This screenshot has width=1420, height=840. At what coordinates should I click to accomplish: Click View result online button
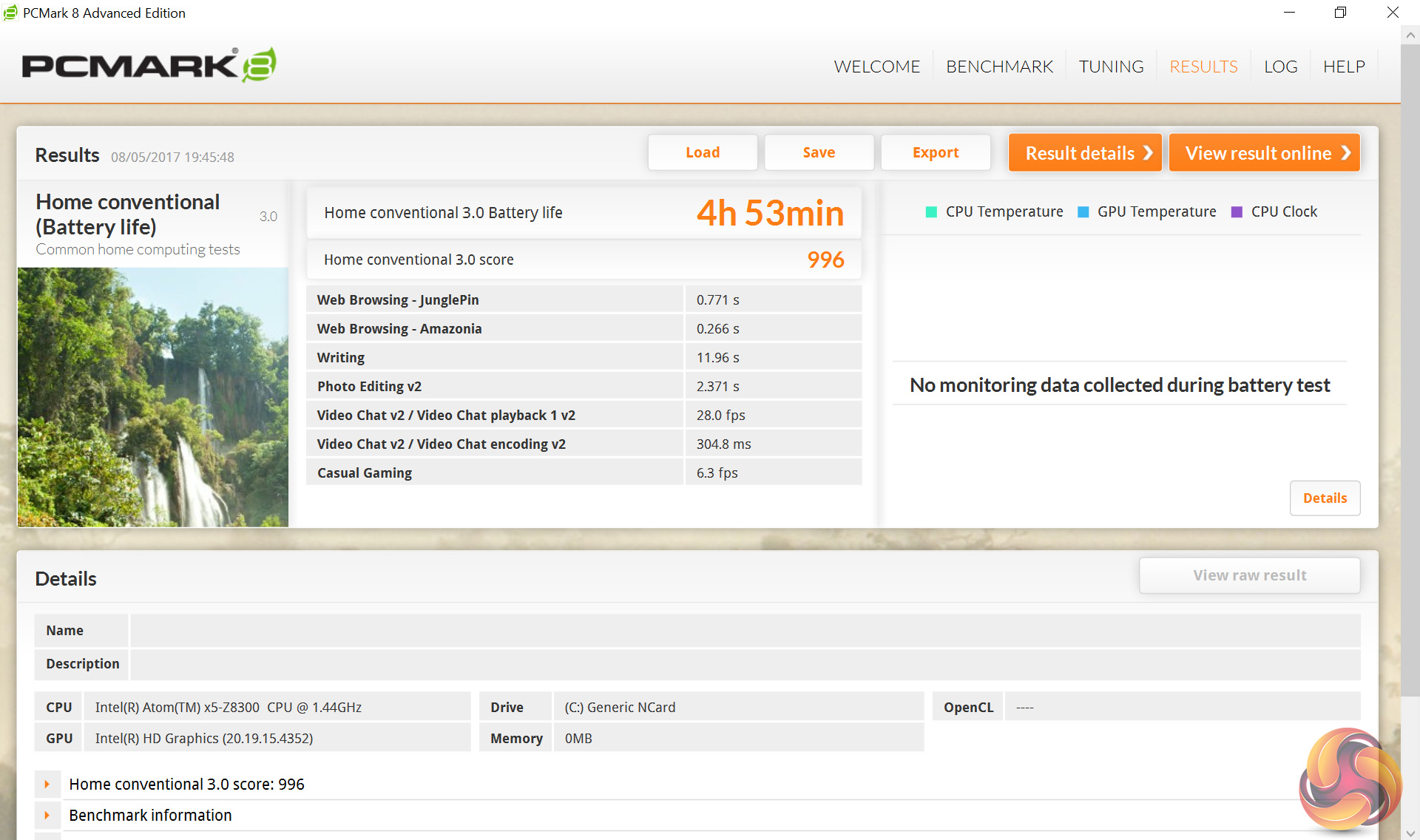(1264, 153)
